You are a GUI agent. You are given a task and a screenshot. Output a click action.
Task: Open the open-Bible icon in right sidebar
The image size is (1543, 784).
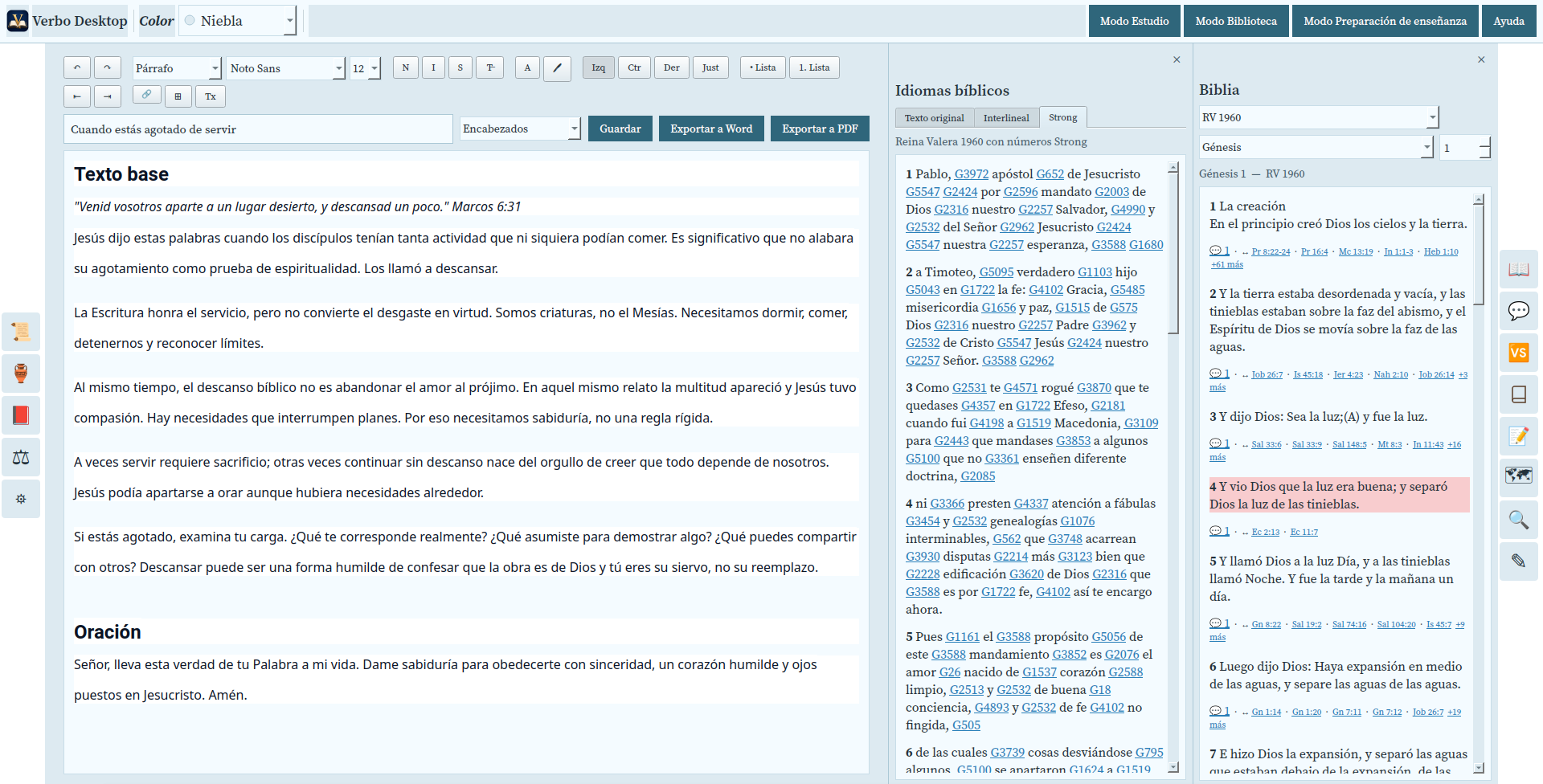click(1518, 269)
